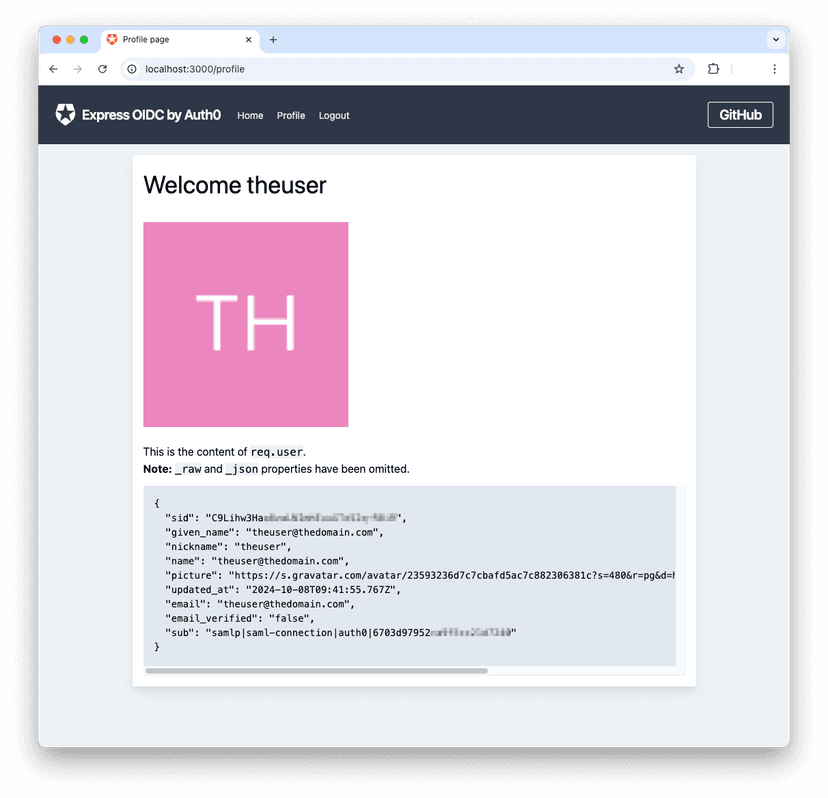Open the Profile nav link
This screenshot has width=828, height=798.
[x=291, y=116]
